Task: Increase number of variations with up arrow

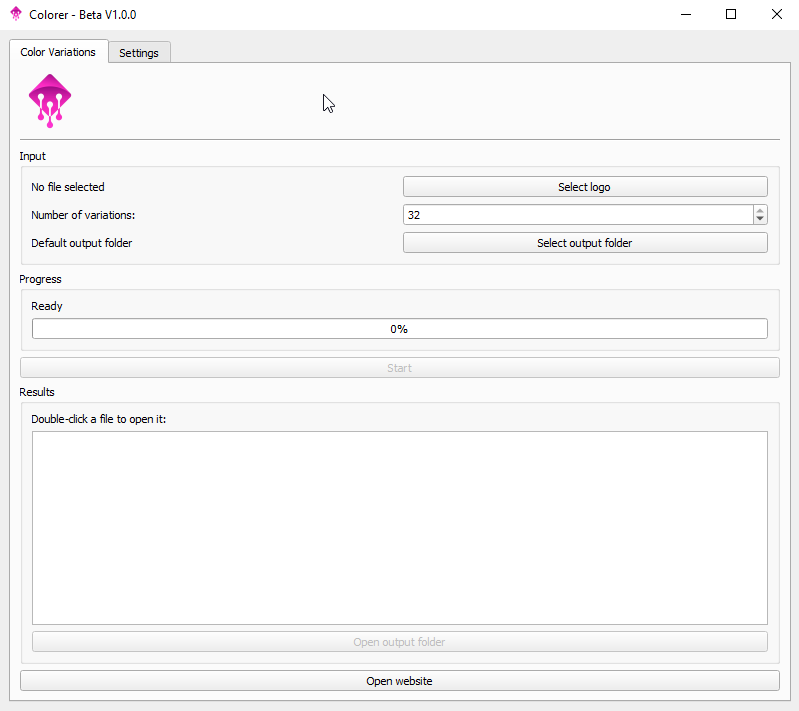Action: pyautogui.click(x=760, y=210)
